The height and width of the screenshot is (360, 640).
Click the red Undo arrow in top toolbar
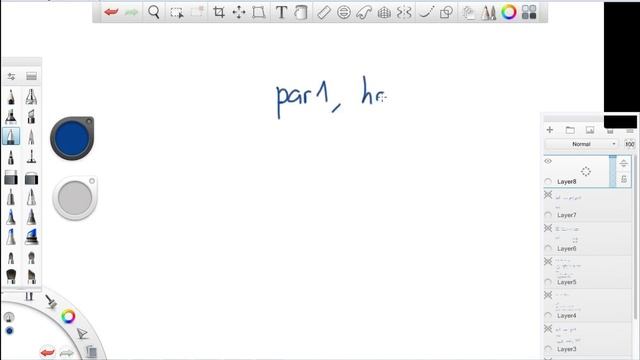(x=111, y=12)
